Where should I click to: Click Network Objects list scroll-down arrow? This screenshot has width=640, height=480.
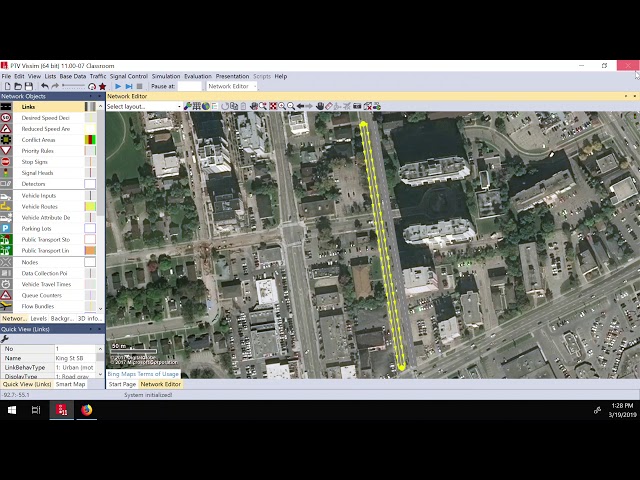(x=101, y=309)
